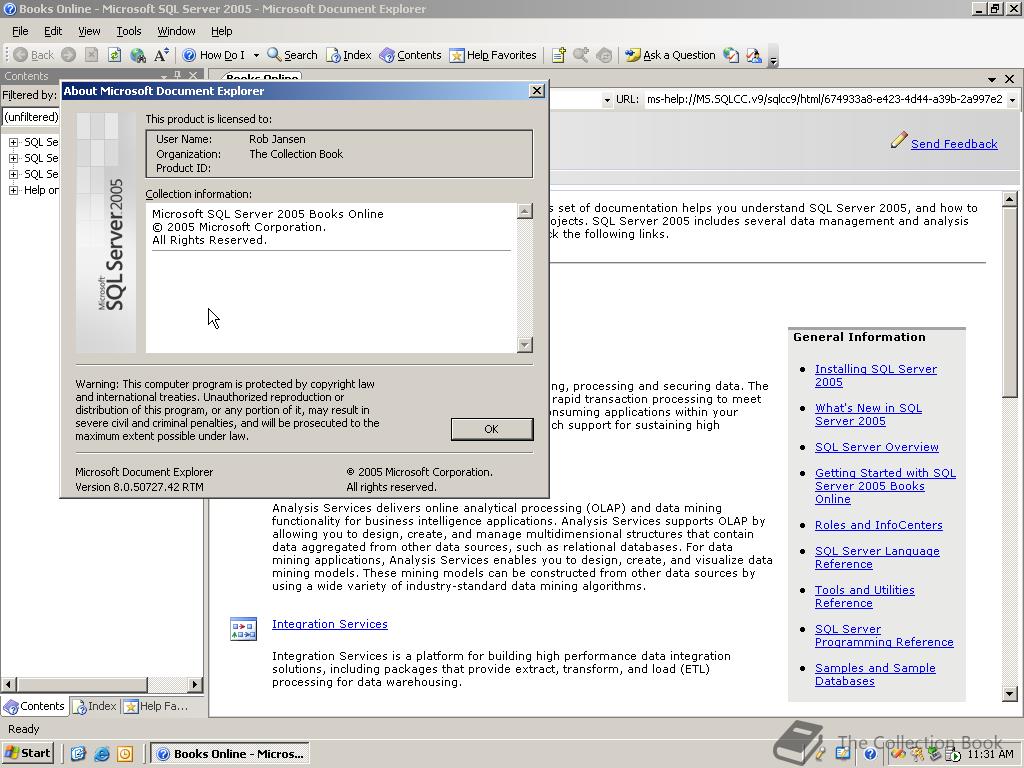Image resolution: width=1024 pixels, height=768 pixels.
Task: Close the About Microsoft Document Explorer dialog
Action: click(x=537, y=91)
